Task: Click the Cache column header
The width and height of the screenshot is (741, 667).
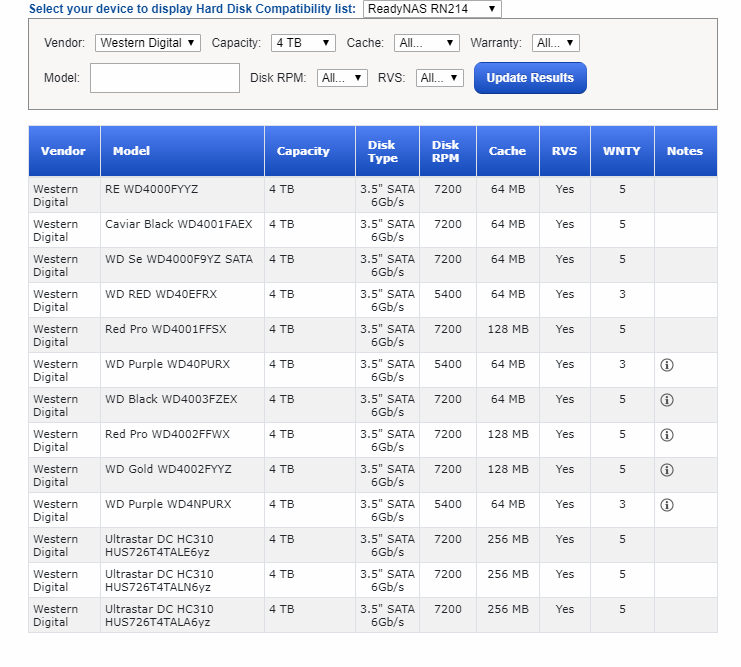Action: pyautogui.click(x=507, y=151)
